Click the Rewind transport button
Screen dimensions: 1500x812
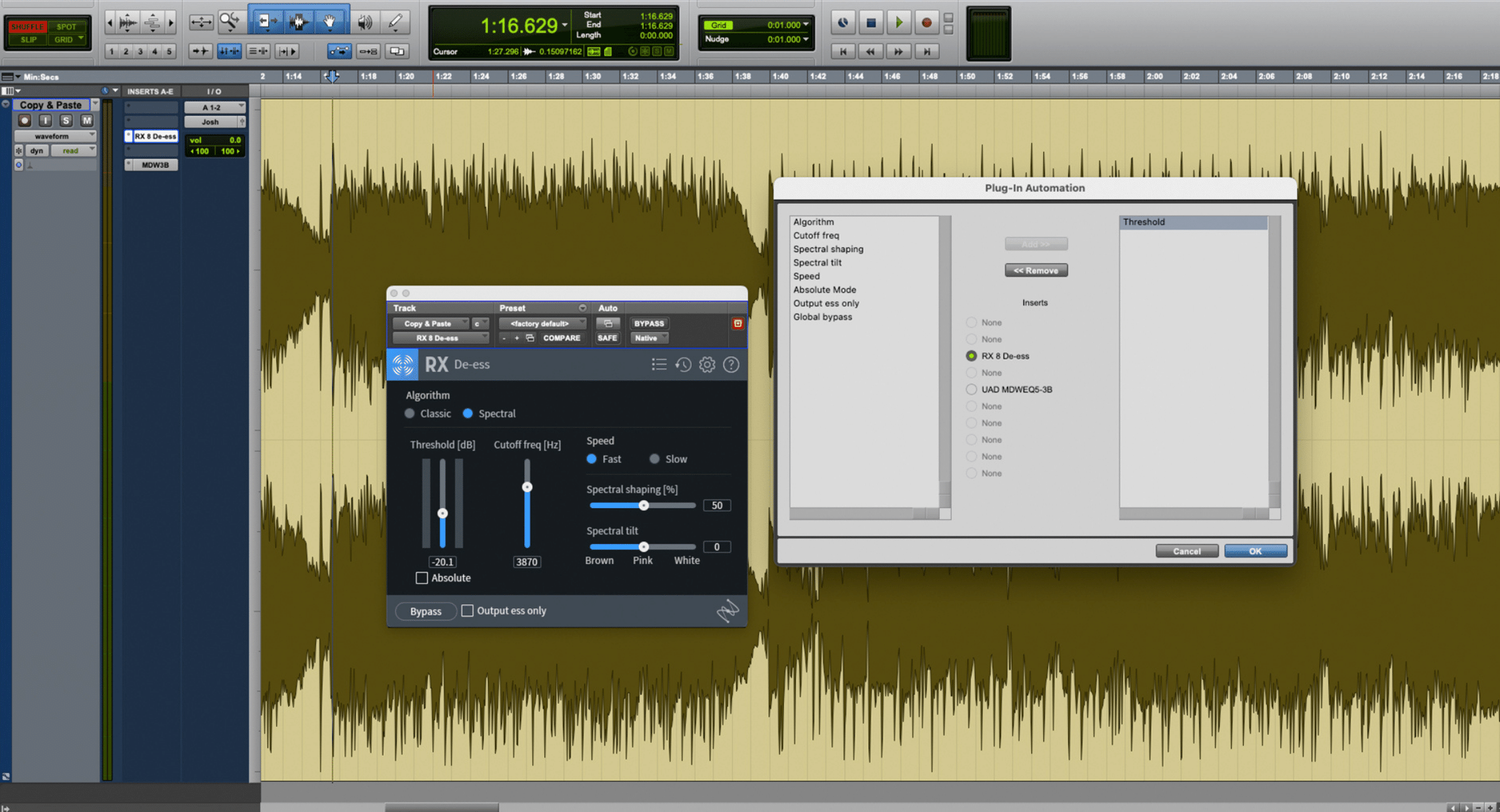pyautogui.click(x=871, y=51)
